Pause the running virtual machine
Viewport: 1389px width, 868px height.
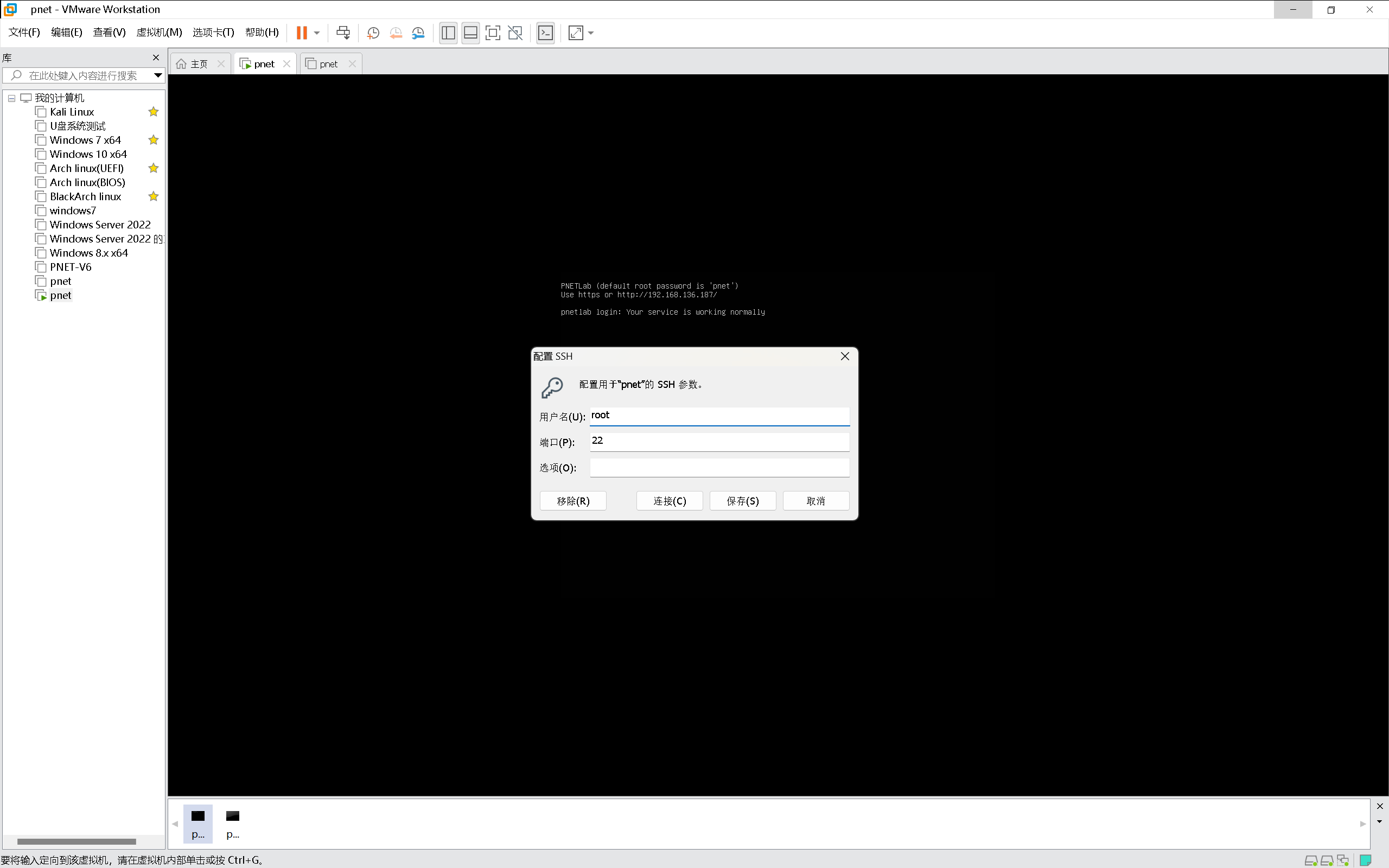(x=301, y=33)
